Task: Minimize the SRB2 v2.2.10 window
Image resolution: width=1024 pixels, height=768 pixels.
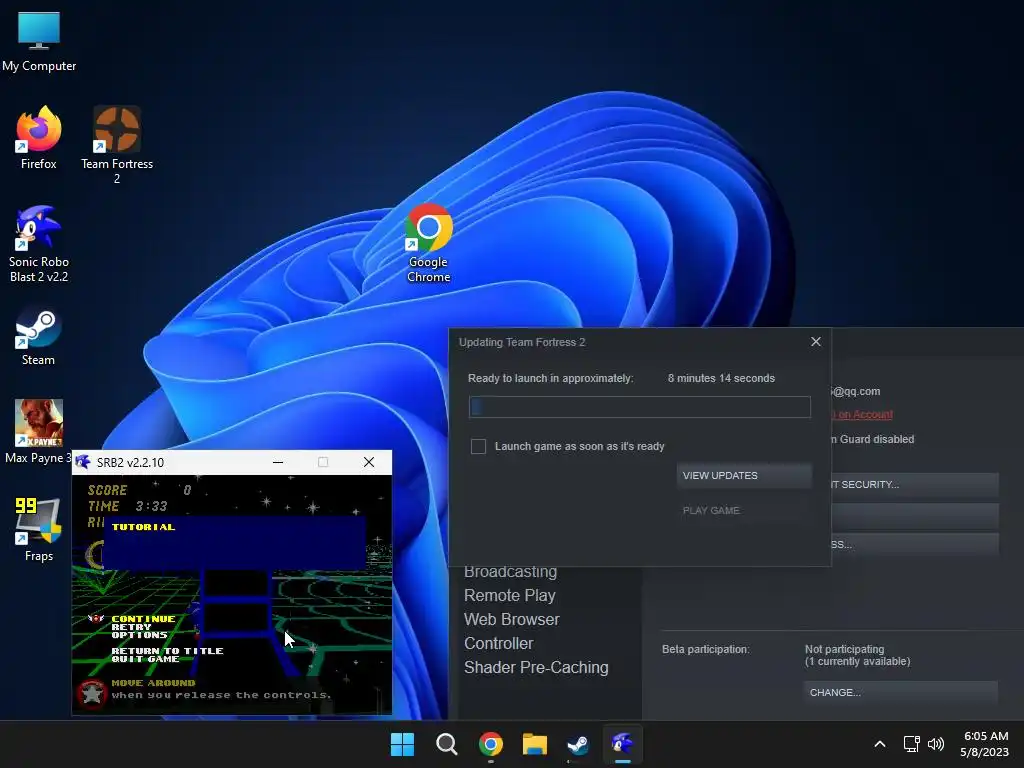Action: tap(278, 462)
